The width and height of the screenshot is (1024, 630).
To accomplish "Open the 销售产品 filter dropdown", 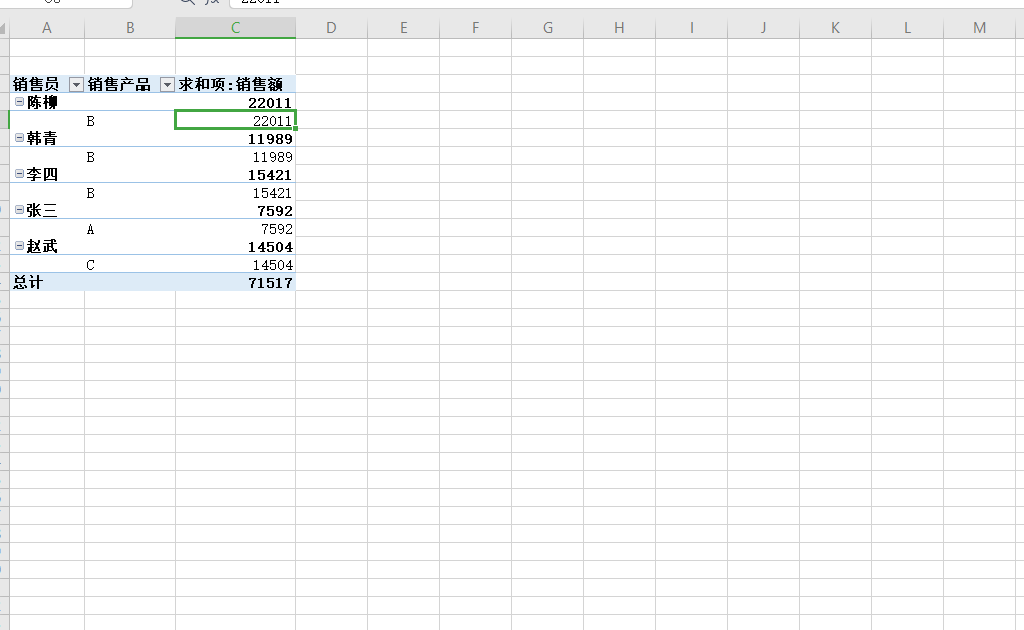I will pos(167,85).
